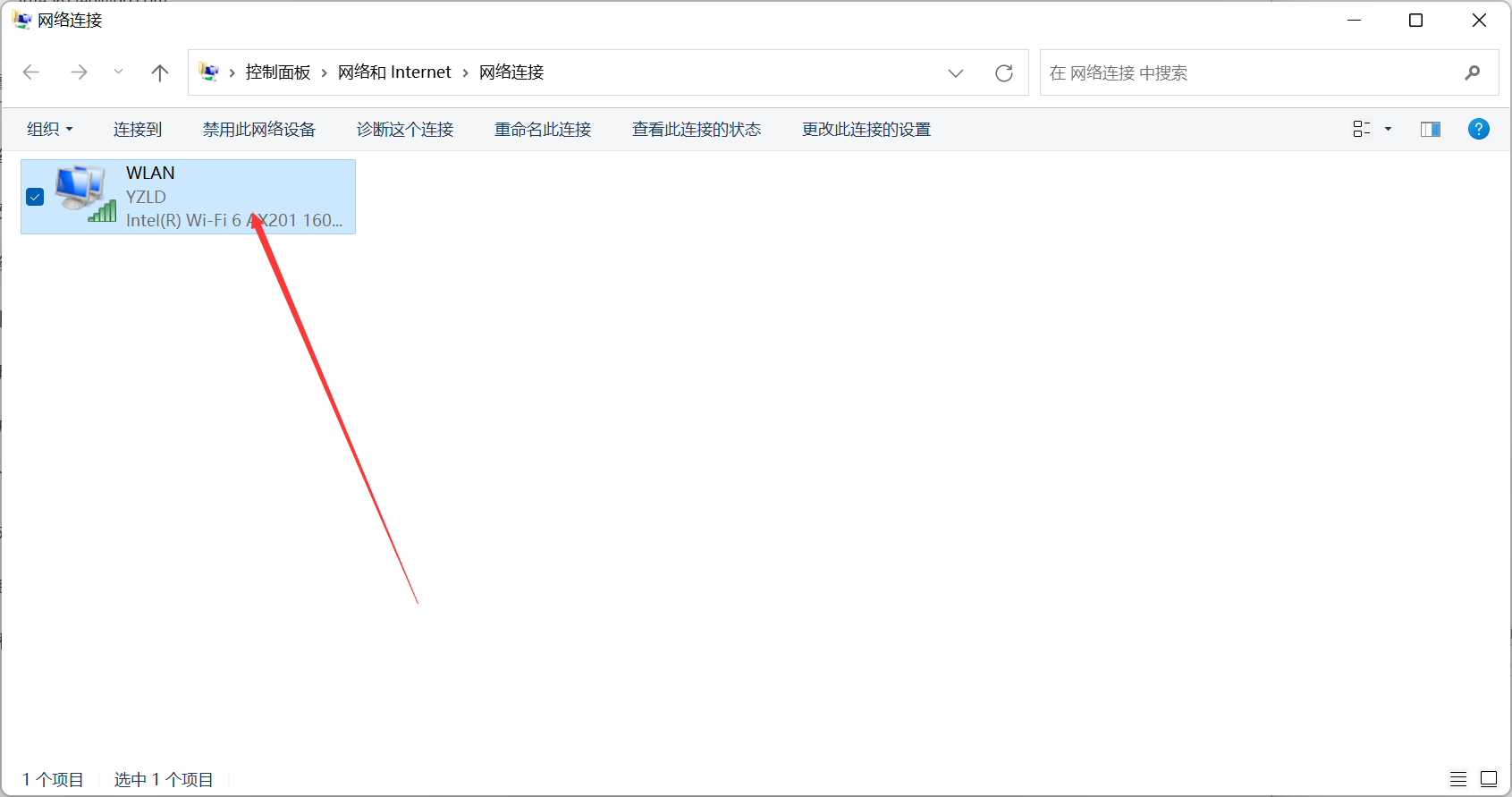Click 控制面板 in the breadcrumb path
Image resolution: width=1512 pixels, height=797 pixels.
(x=277, y=72)
